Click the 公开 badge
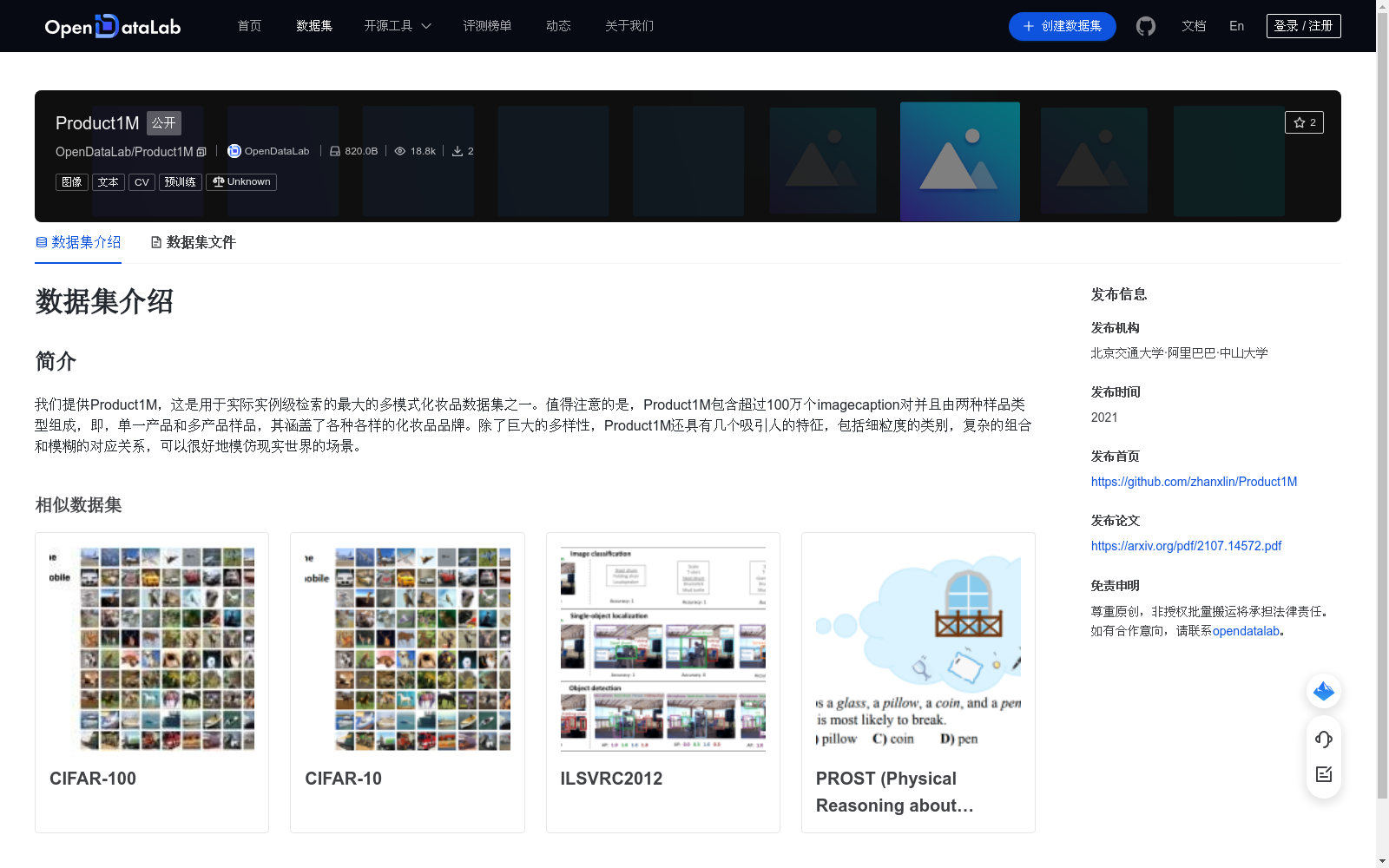 tap(163, 123)
